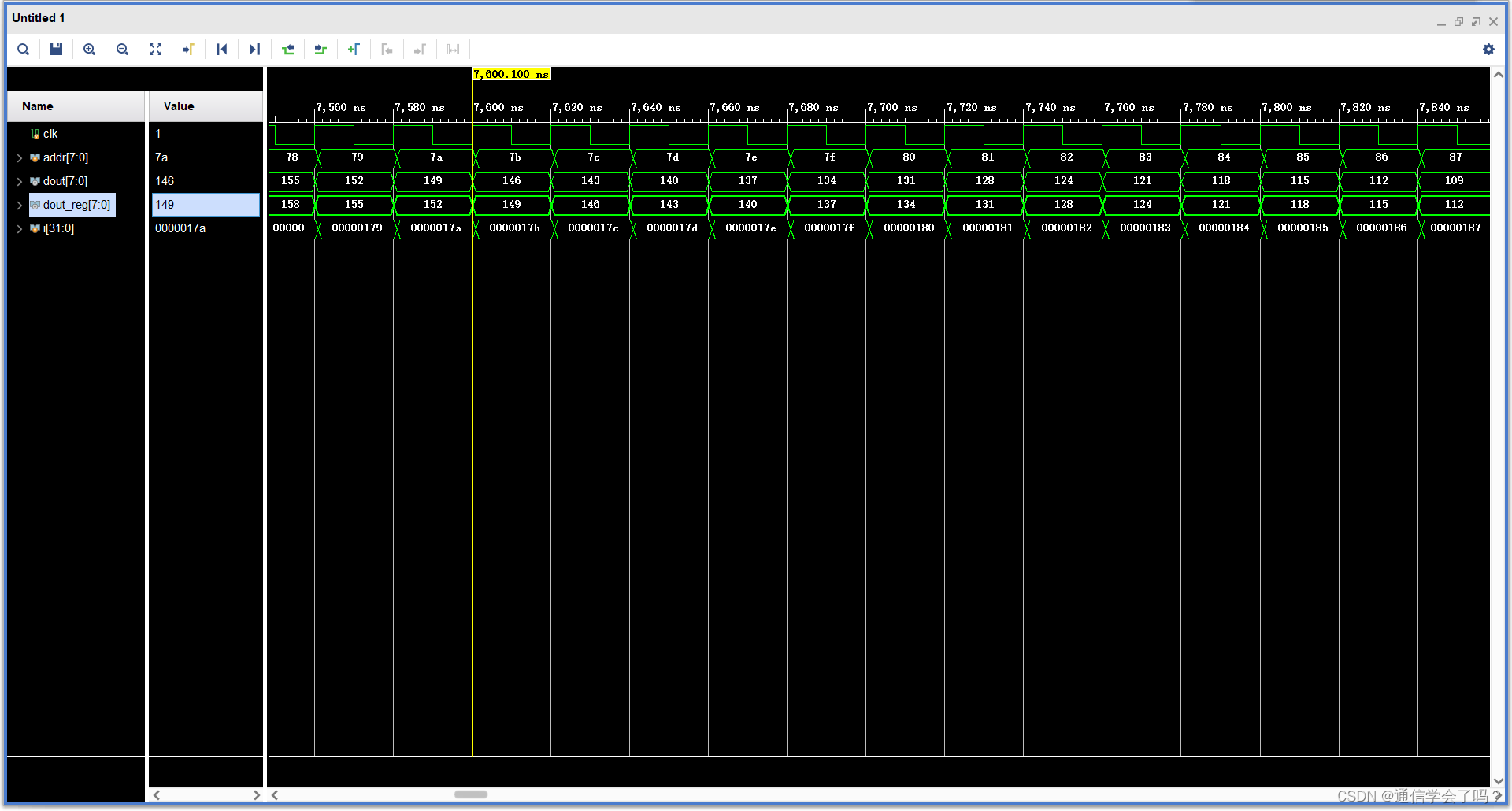This screenshot has height=811, width=1512.
Task: Click the horizontal waveform scrollbar thumb
Action: 471,794
